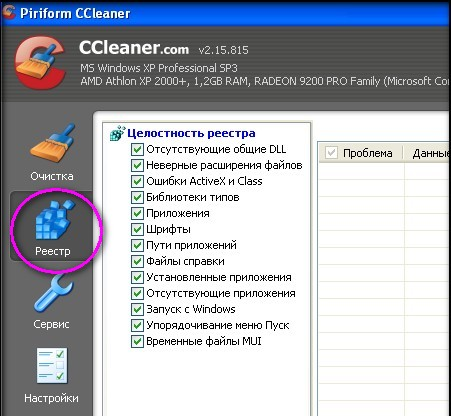This screenshot has width=451, height=416.
Task: Click the CCleaner logo in the header
Action: click(x=39, y=63)
